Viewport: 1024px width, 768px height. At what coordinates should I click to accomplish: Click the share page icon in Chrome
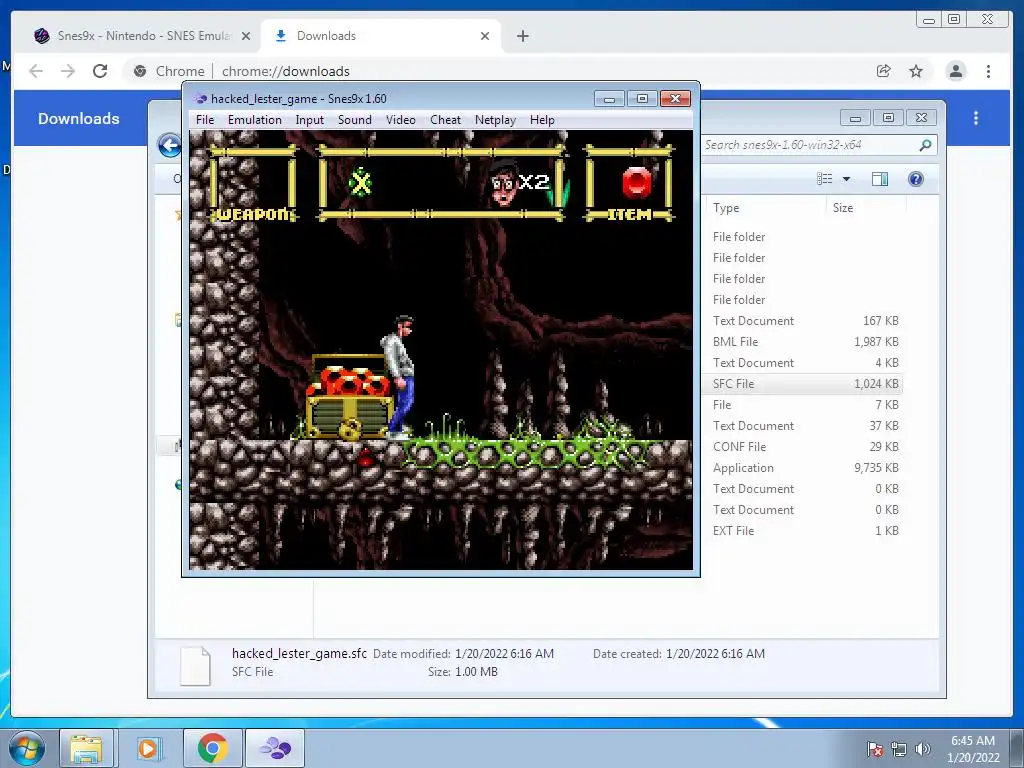click(884, 71)
